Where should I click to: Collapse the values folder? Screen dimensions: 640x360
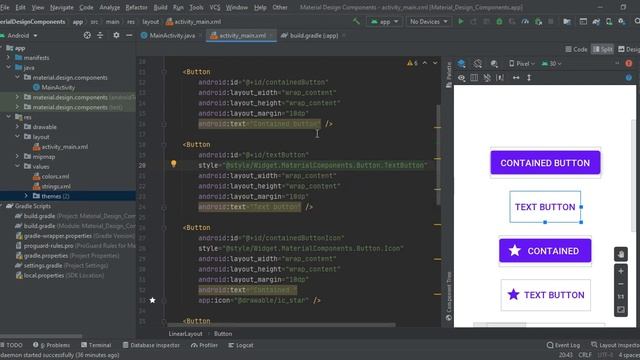click(x=17, y=166)
